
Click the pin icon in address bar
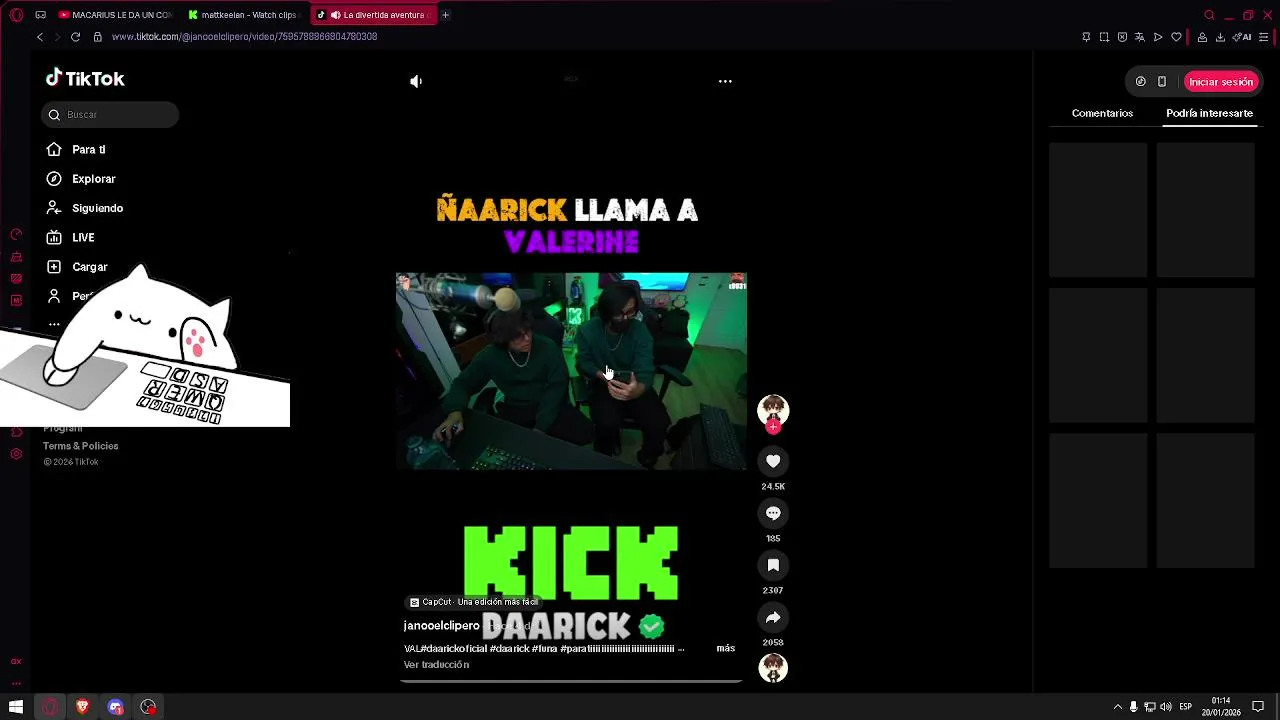click(x=1086, y=37)
